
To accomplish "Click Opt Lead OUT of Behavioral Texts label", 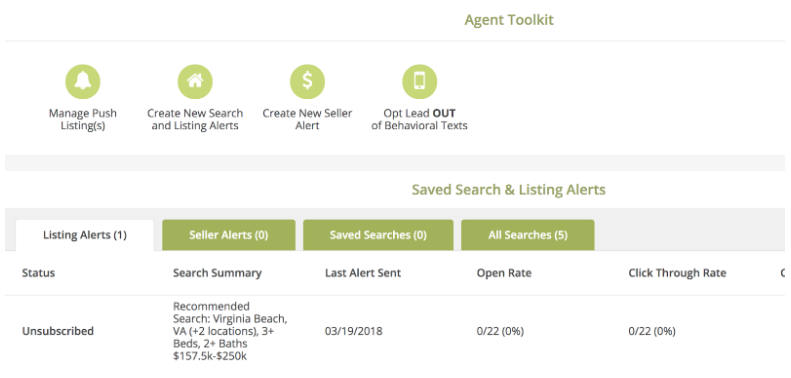I will pos(419,119).
